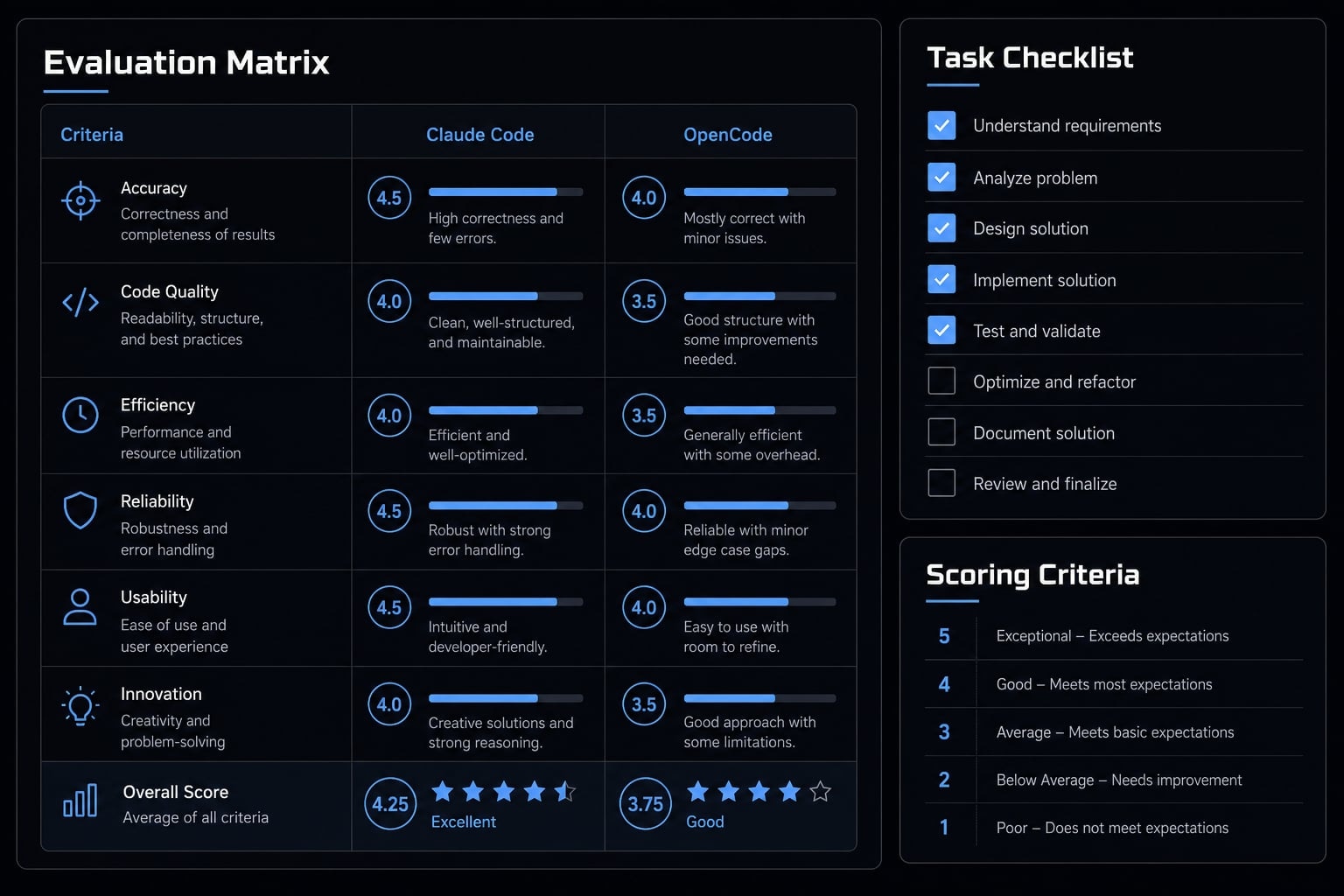Click the Reliability shield icon
This screenshot has width=1344, height=896.
point(80,510)
